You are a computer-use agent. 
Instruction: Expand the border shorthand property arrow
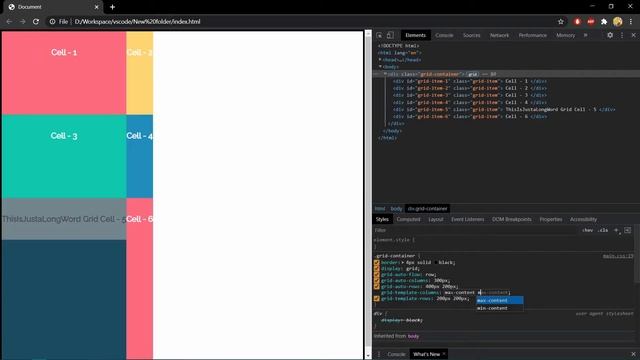(x=403, y=262)
